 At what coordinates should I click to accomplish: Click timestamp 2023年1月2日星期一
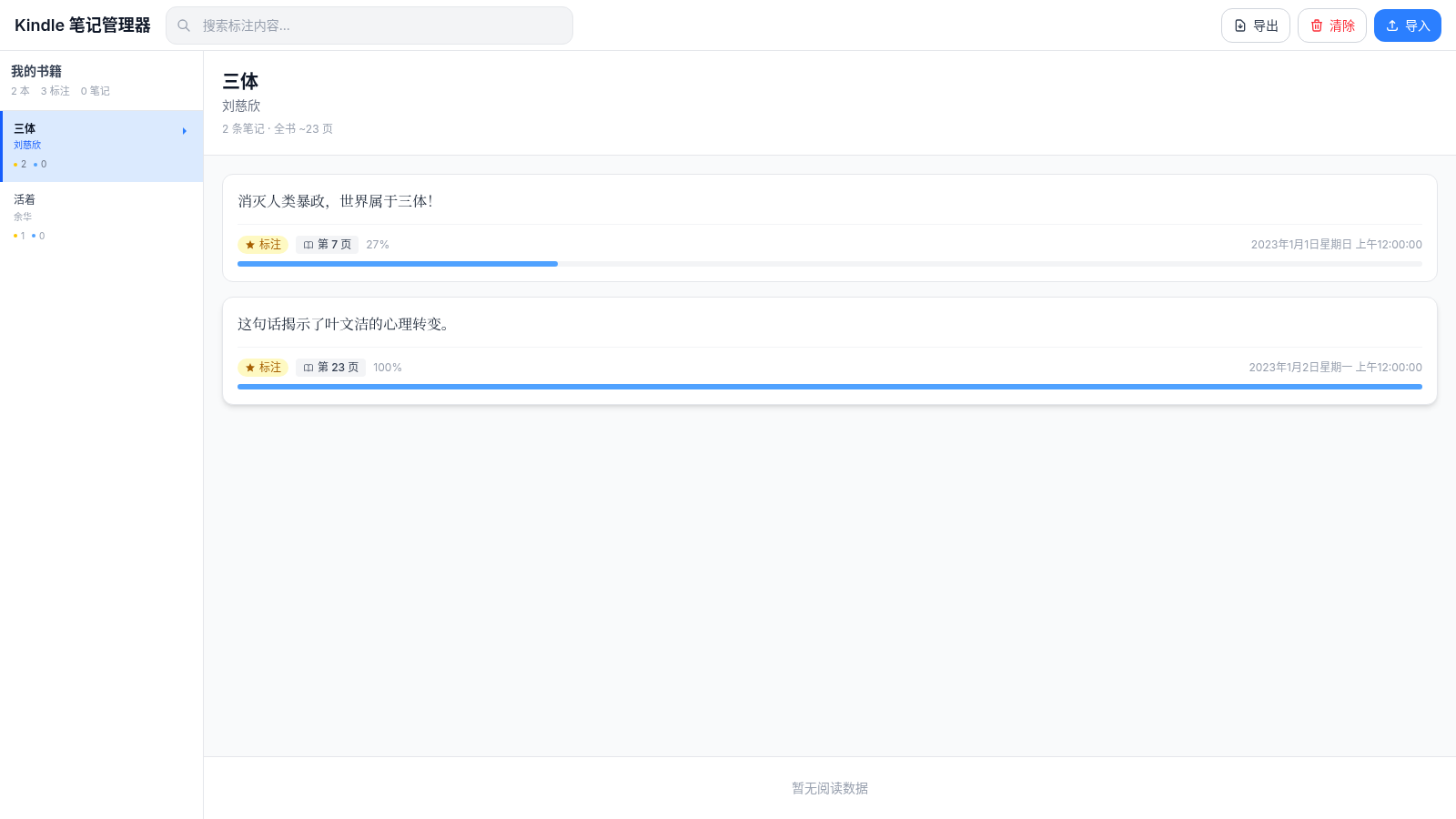point(1336,368)
